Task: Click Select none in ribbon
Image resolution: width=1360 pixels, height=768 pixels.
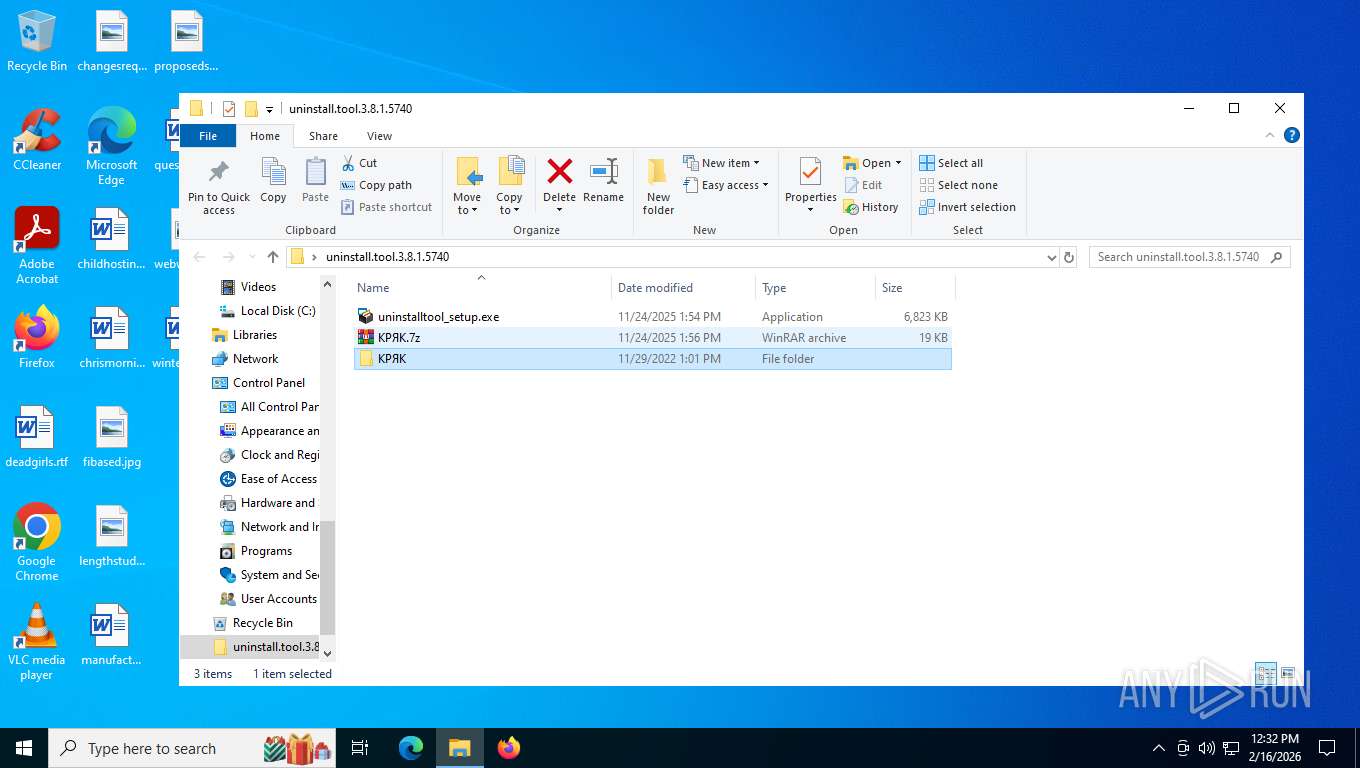Action: pos(958,185)
